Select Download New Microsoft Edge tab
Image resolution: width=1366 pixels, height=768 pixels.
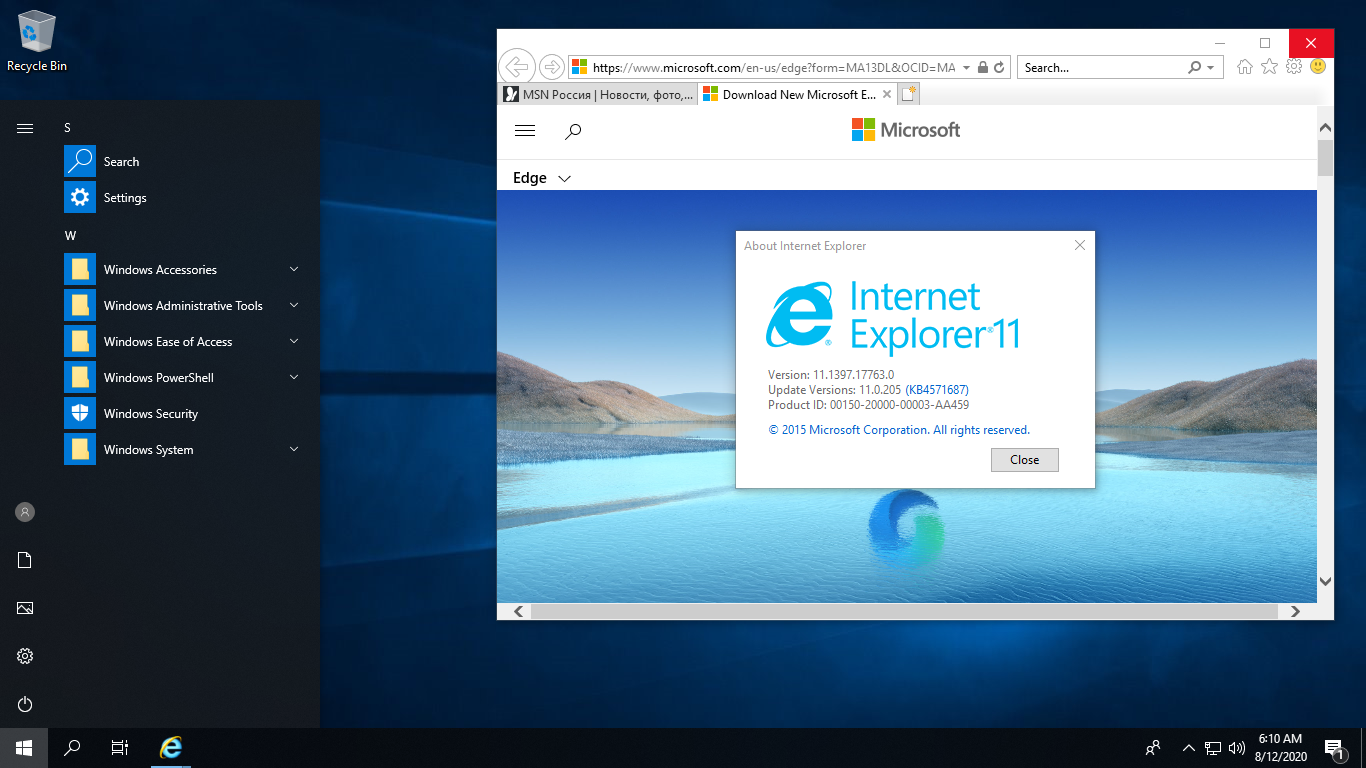click(x=797, y=95)
